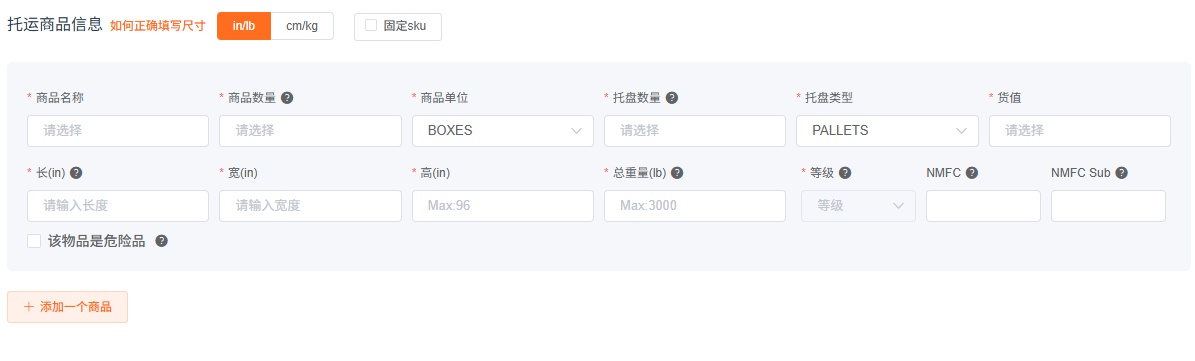1195x361 pixels.
Task: Click help icon next to 托盘数量
Action: coord(672,97)
